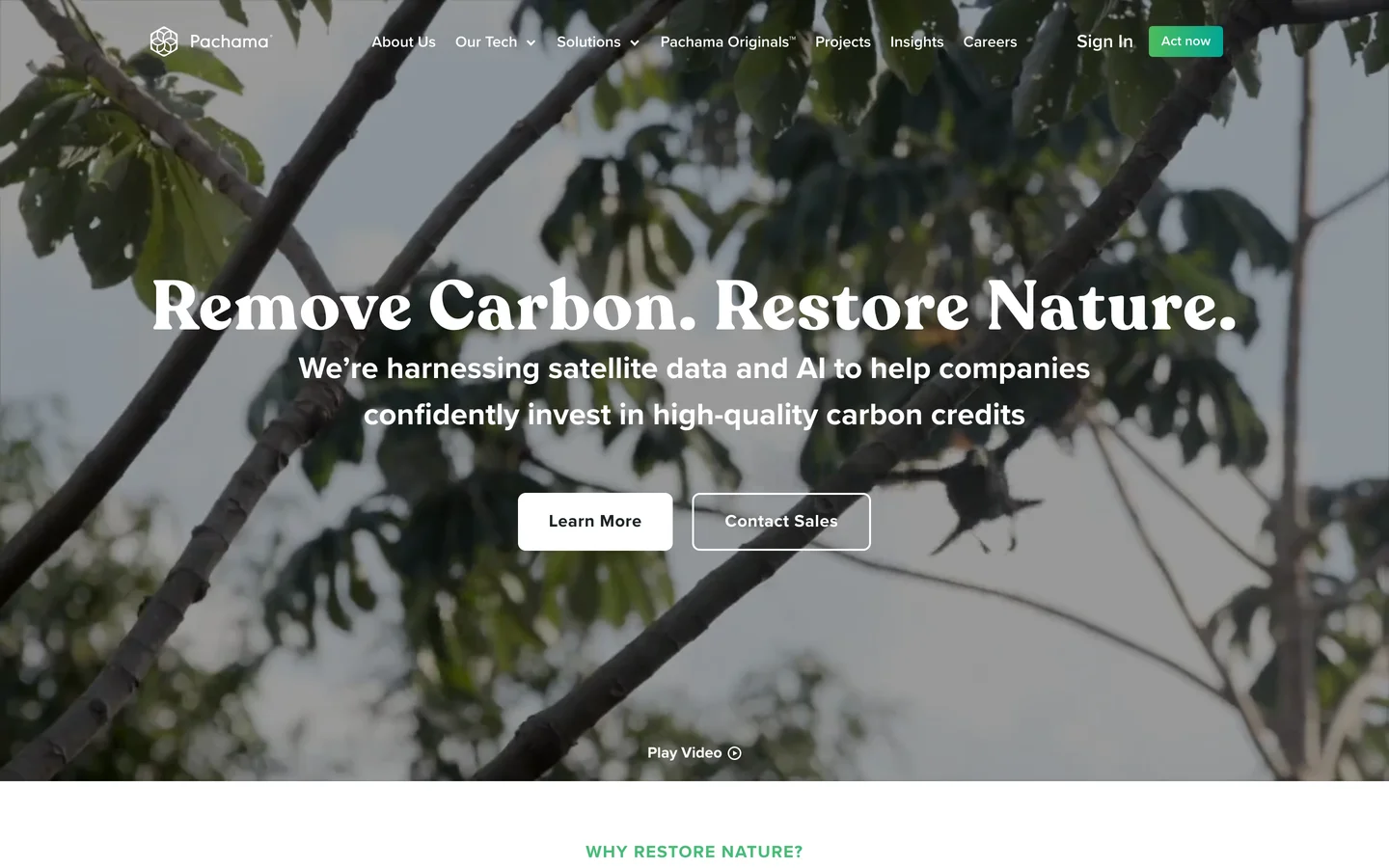The width and height of the screenshot is (1389, 868).
Task: Open the Projects nav link
Action: point(843,41)
